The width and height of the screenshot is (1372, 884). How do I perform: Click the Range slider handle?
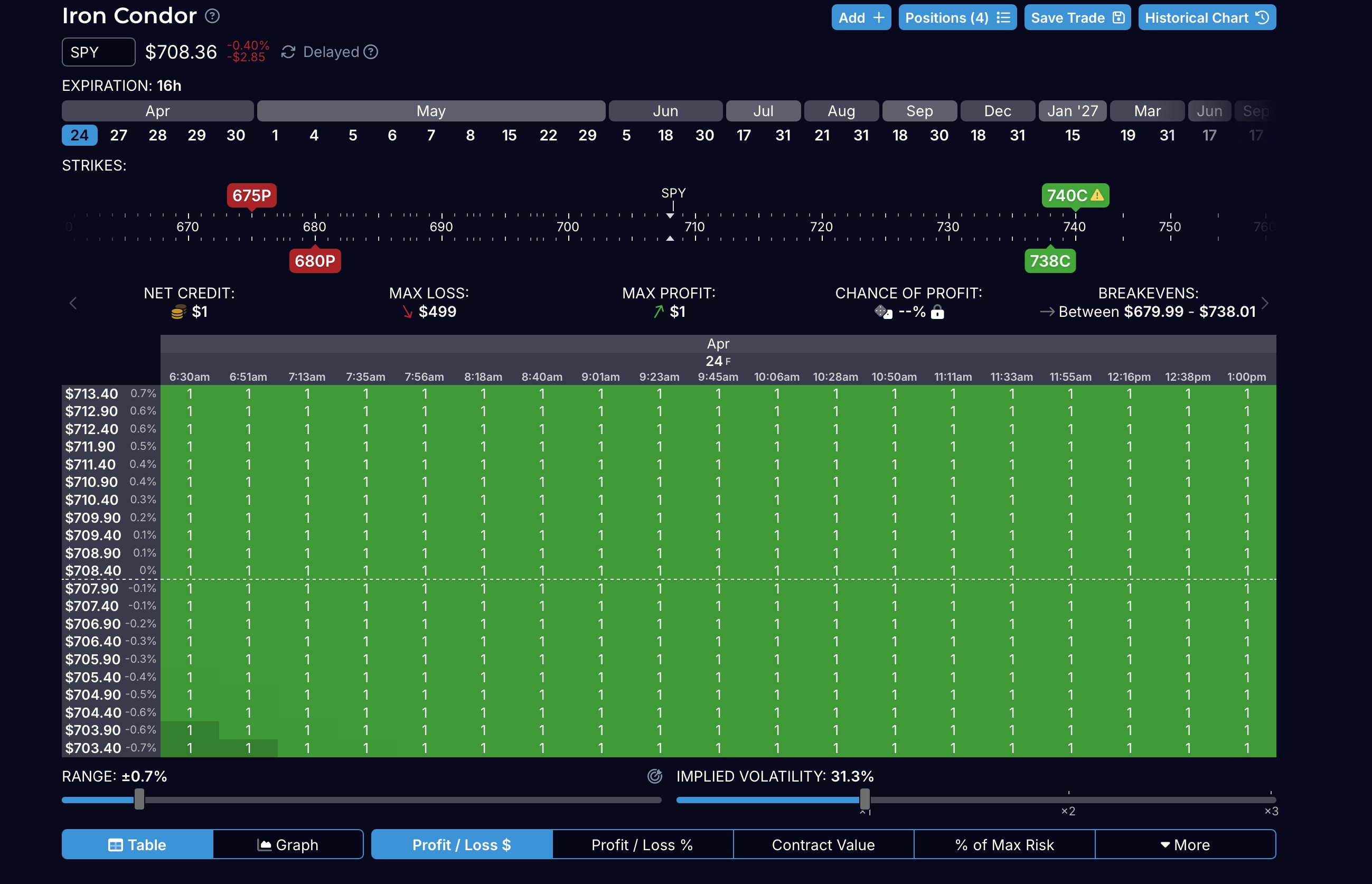point(139,799)
